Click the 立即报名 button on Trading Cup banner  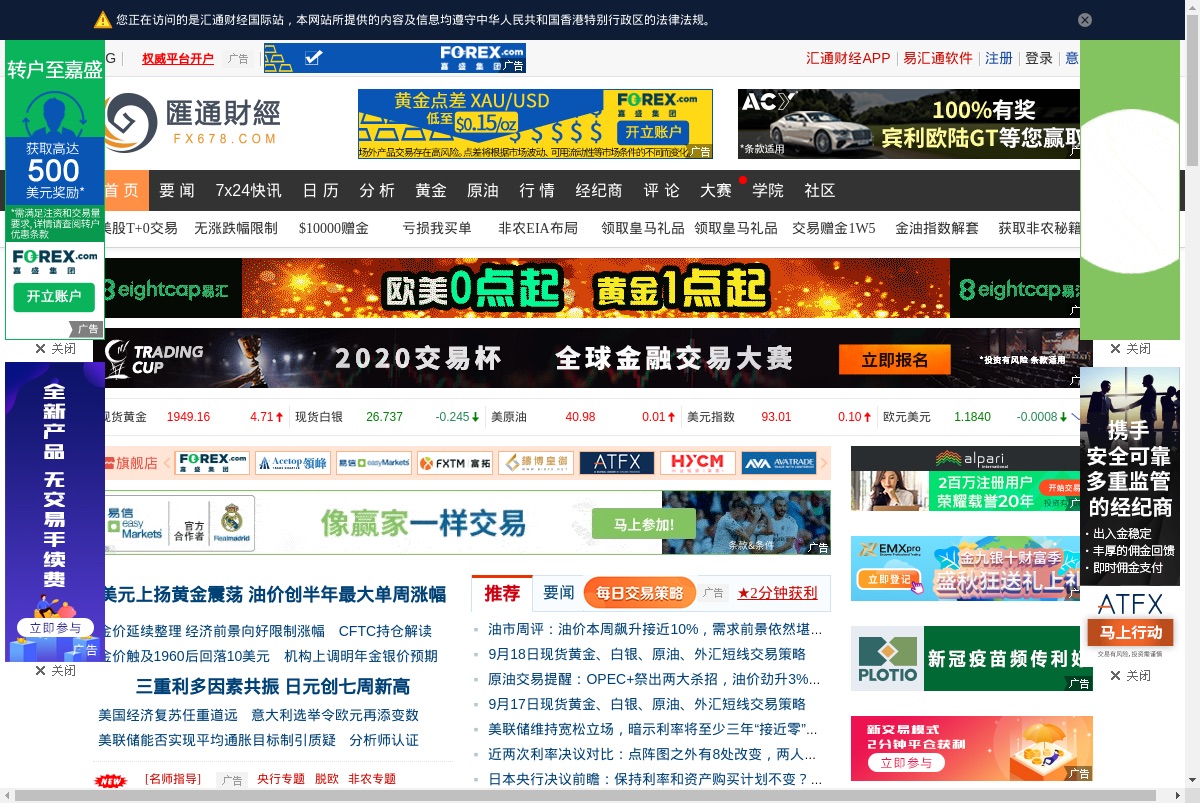895,360
